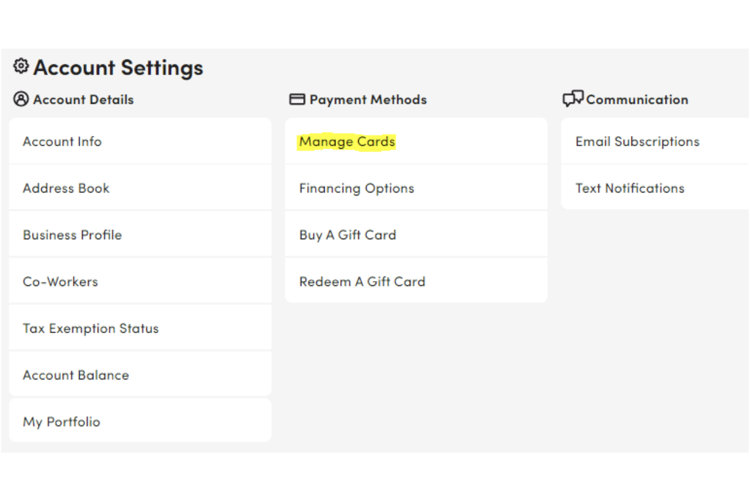750x500 pixels.
Task: Click the Account Details person icon
Action: (21, 99)
